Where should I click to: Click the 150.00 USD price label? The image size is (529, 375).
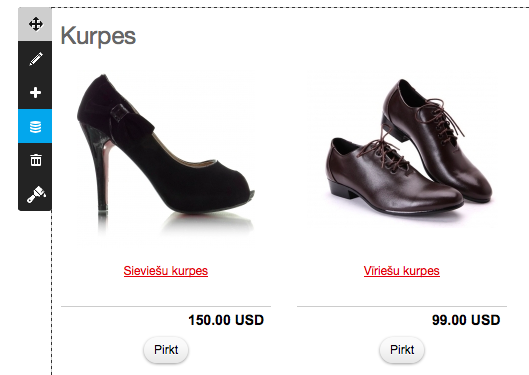(x=226, y=320)
